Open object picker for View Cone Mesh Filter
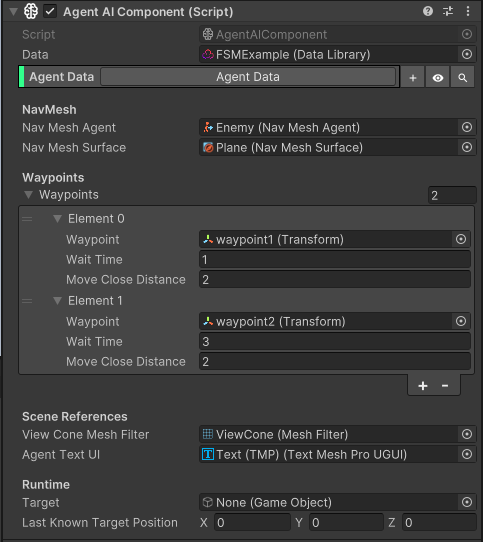483x542 pixels. point(467,434)
